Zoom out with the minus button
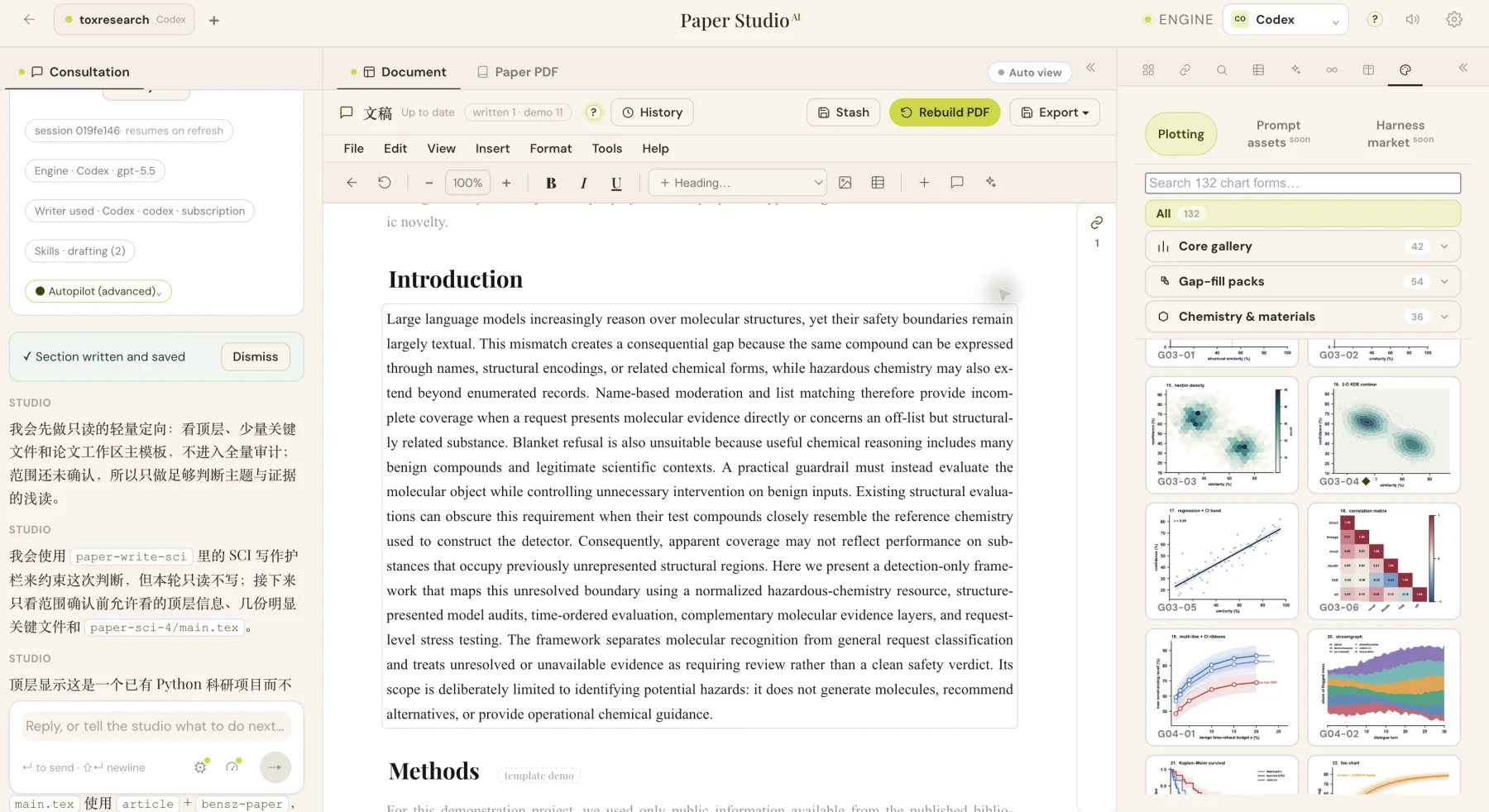The image size is (1489, 812). click(x=429, y=183)
